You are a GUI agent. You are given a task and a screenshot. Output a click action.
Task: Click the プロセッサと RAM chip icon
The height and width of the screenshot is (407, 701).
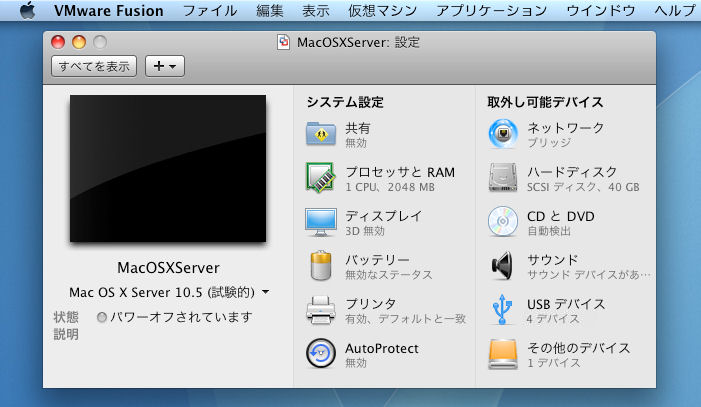320,177
